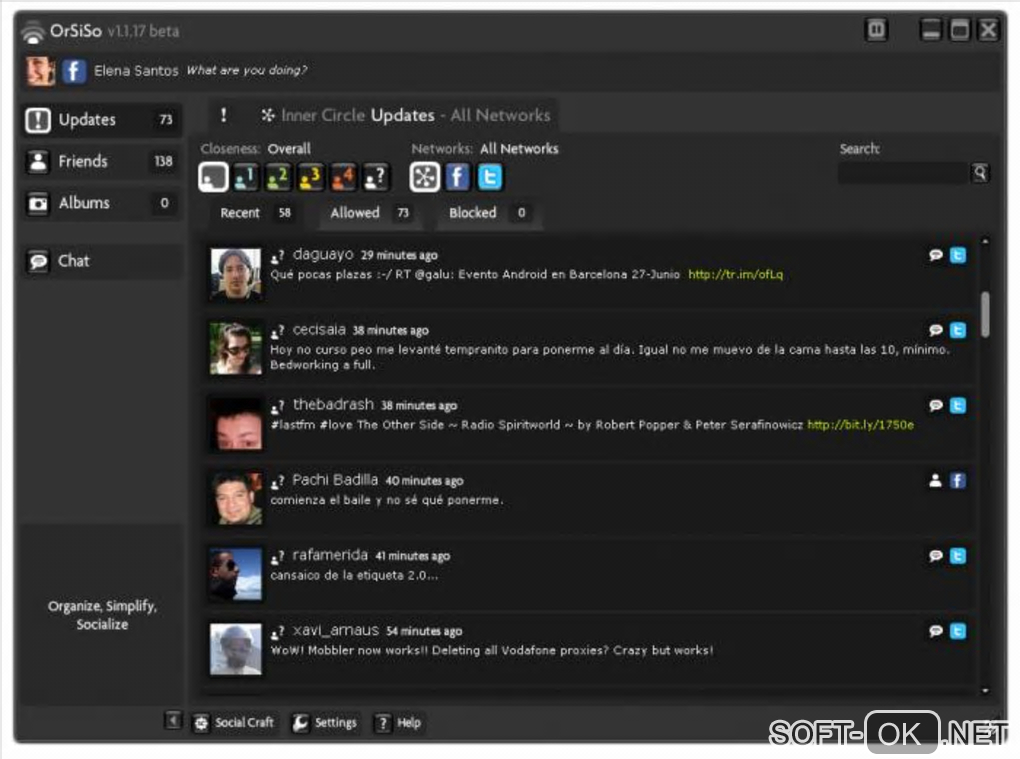Reply to thebadrash's update
The height and width of the screenshot is (759, 1020).
[x=935, y=406]
